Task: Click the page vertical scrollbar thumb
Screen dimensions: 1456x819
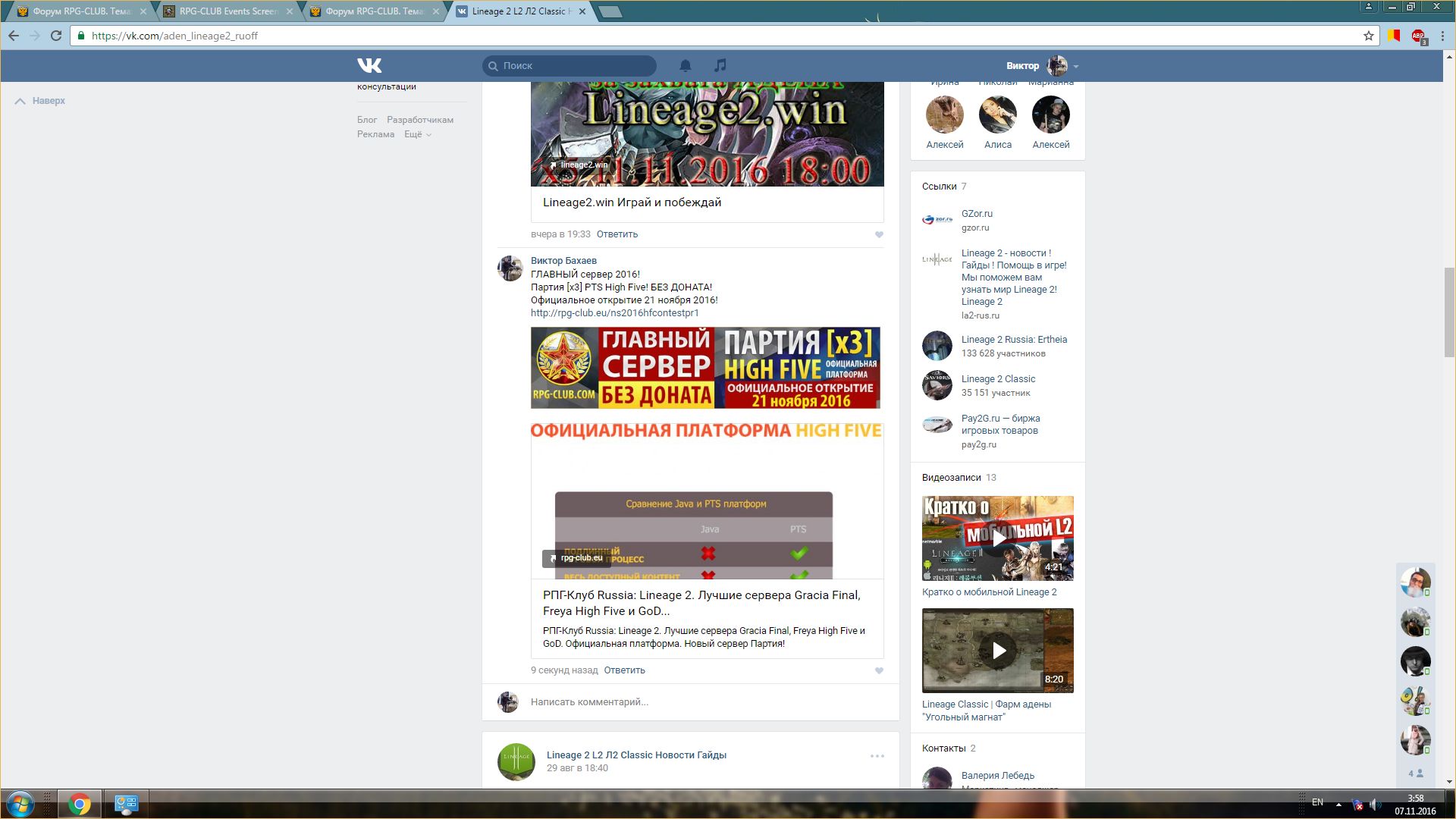Action: point(1449,311)
